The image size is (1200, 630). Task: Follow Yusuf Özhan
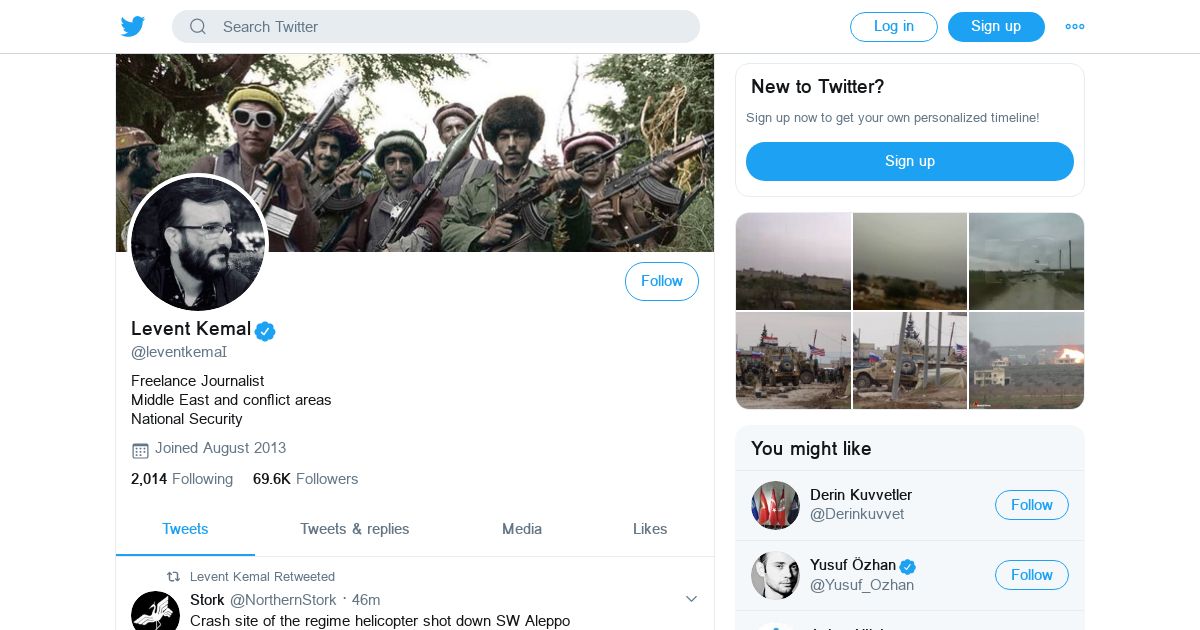1031,575
